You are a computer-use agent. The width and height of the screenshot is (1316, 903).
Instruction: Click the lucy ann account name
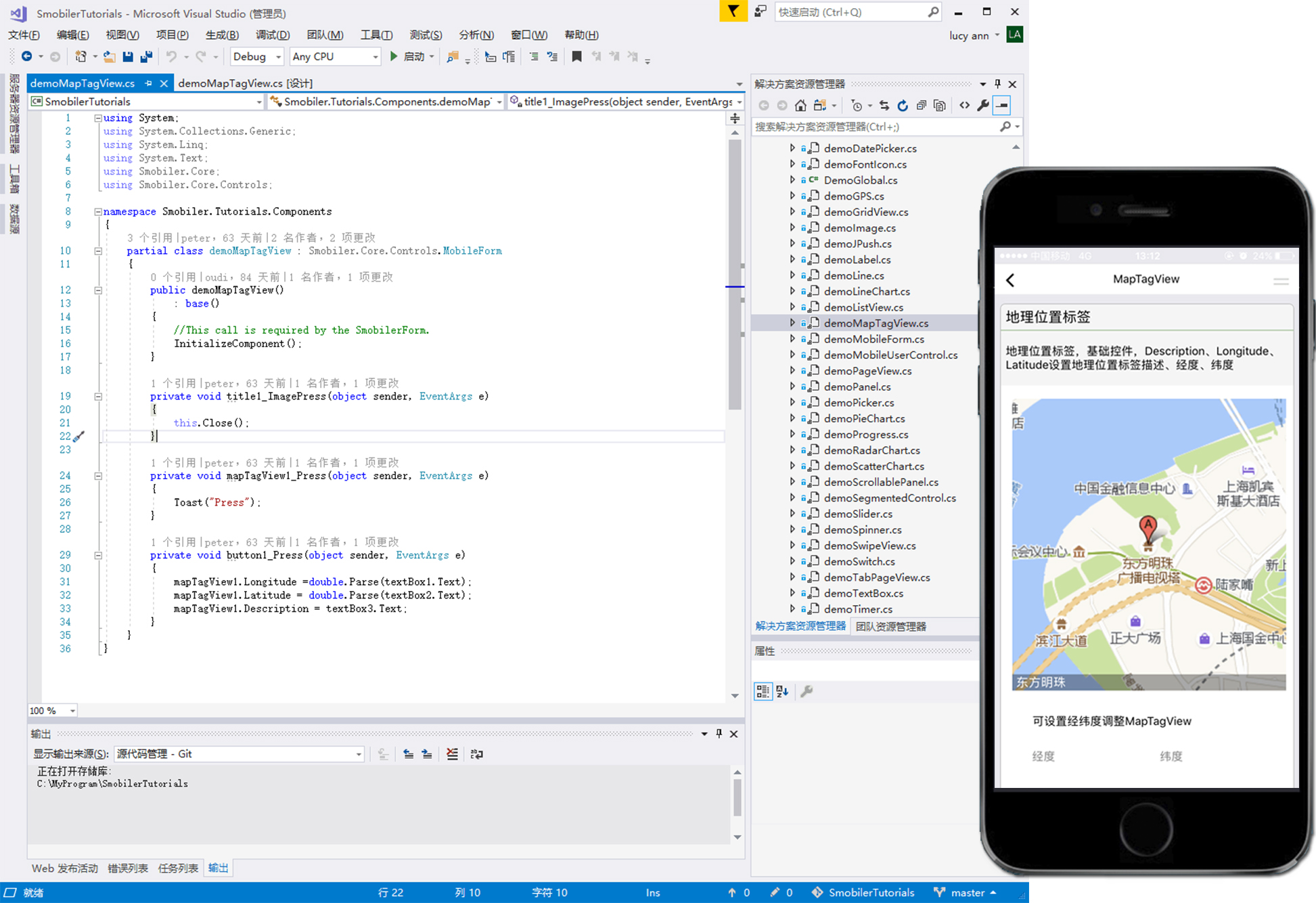969,36
